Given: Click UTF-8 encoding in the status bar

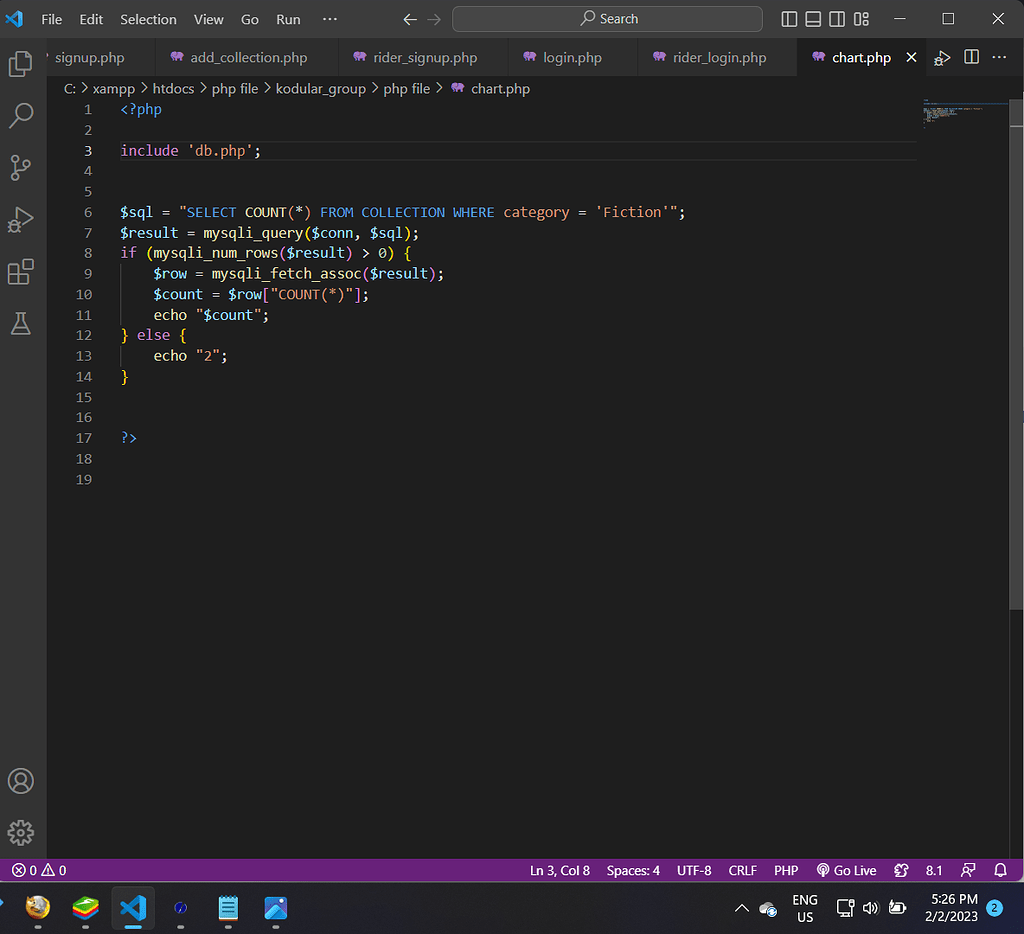Looking at the screenshot, I should [694, 870].
